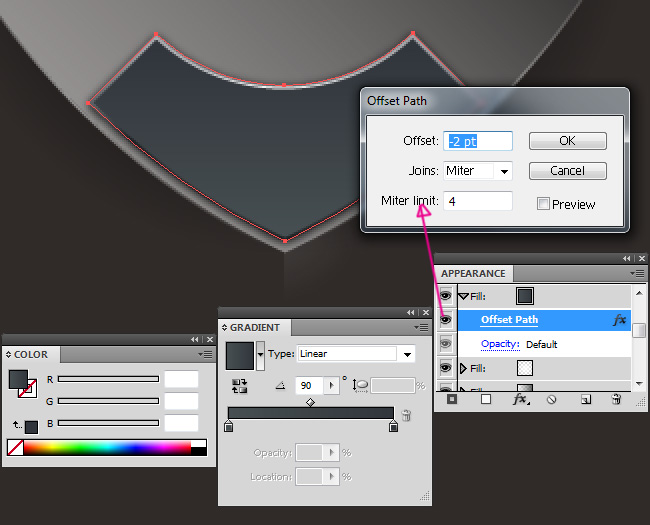Click Duplicate Selected Item icon in Appearance
The width and height of the screenshot is (650, 525).
[x=586, y=399]
